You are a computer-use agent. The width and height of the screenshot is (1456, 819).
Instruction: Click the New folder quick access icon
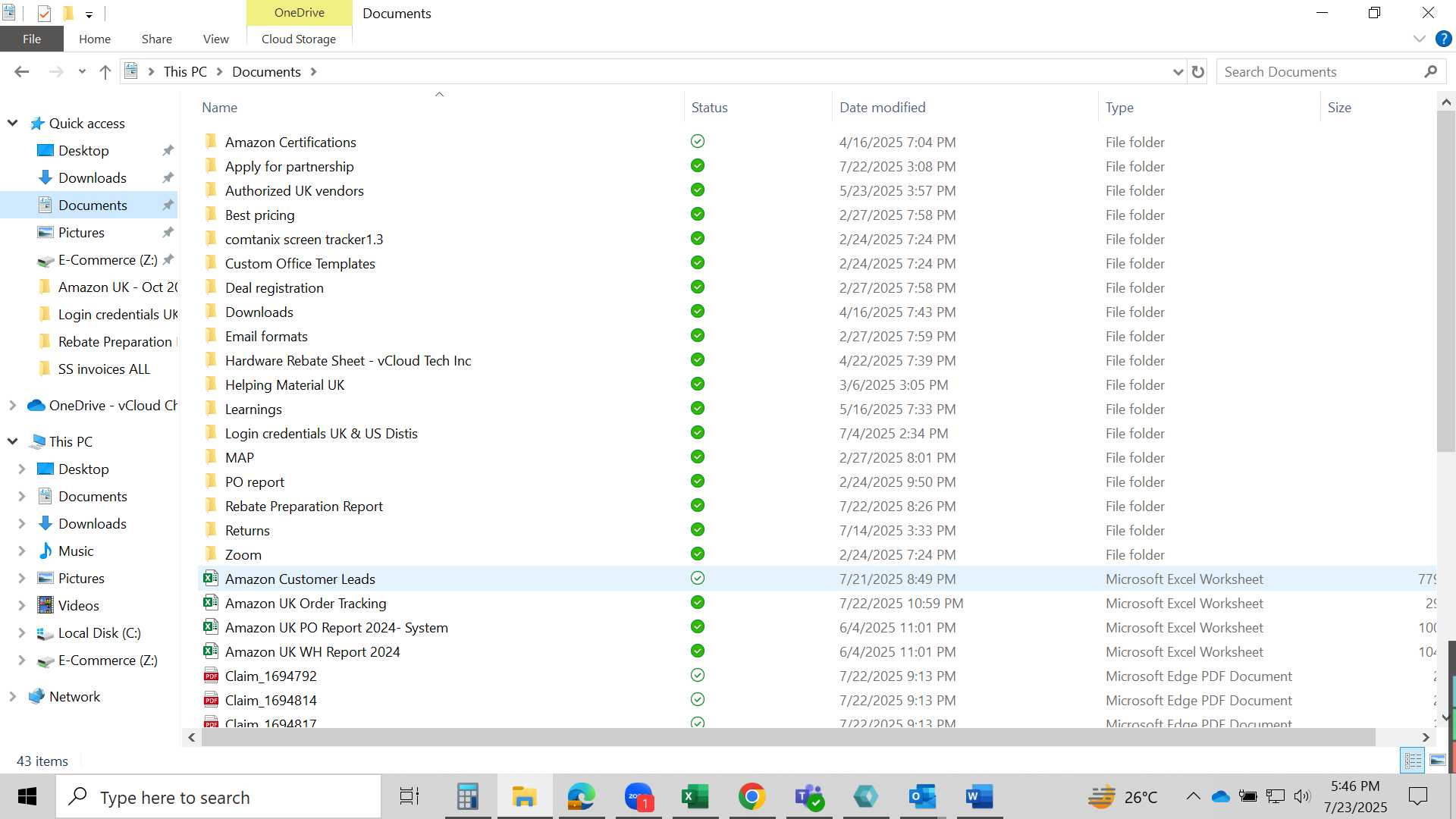click(x=67, y=13)
